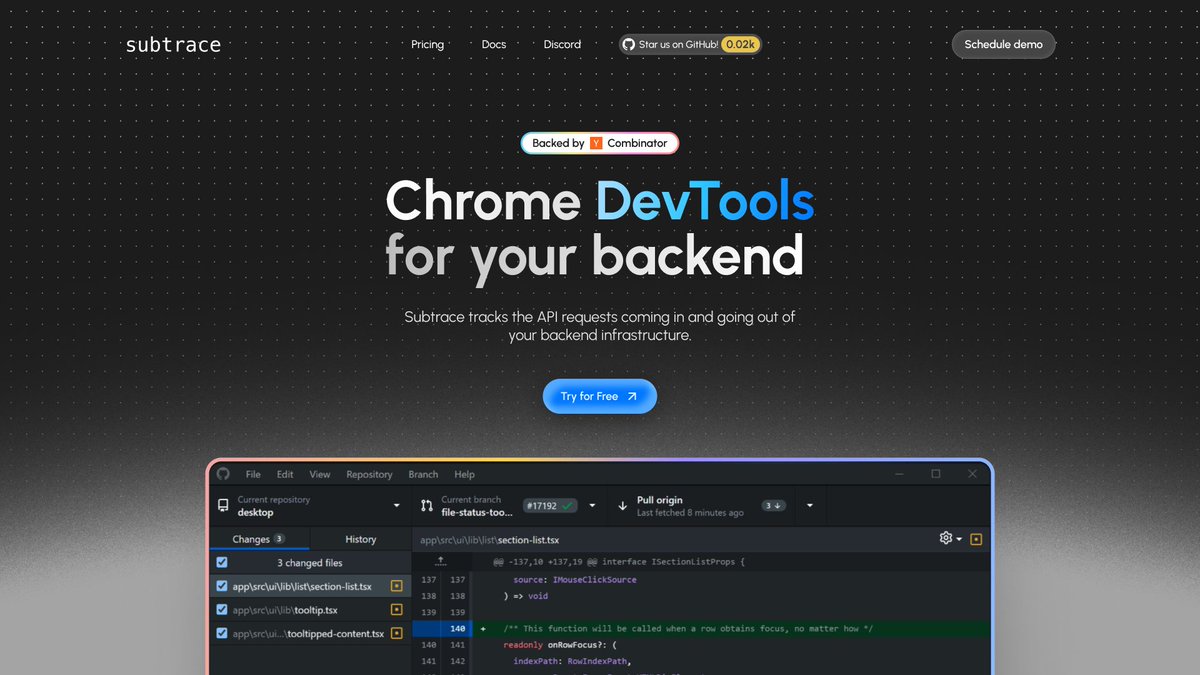Click modified status icon for tooltip.tsx

point(396,609)
